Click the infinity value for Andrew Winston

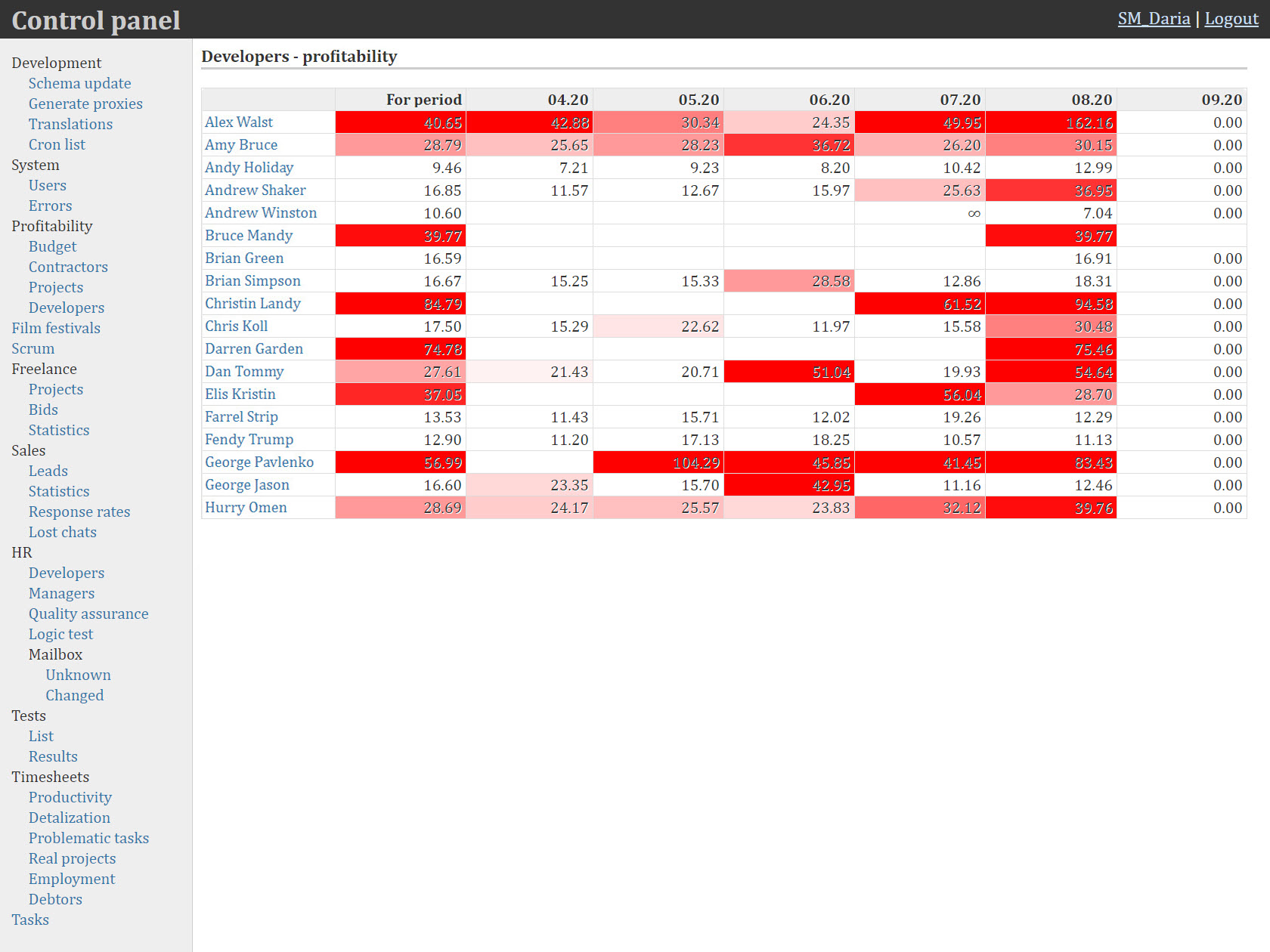coord(974,213)
